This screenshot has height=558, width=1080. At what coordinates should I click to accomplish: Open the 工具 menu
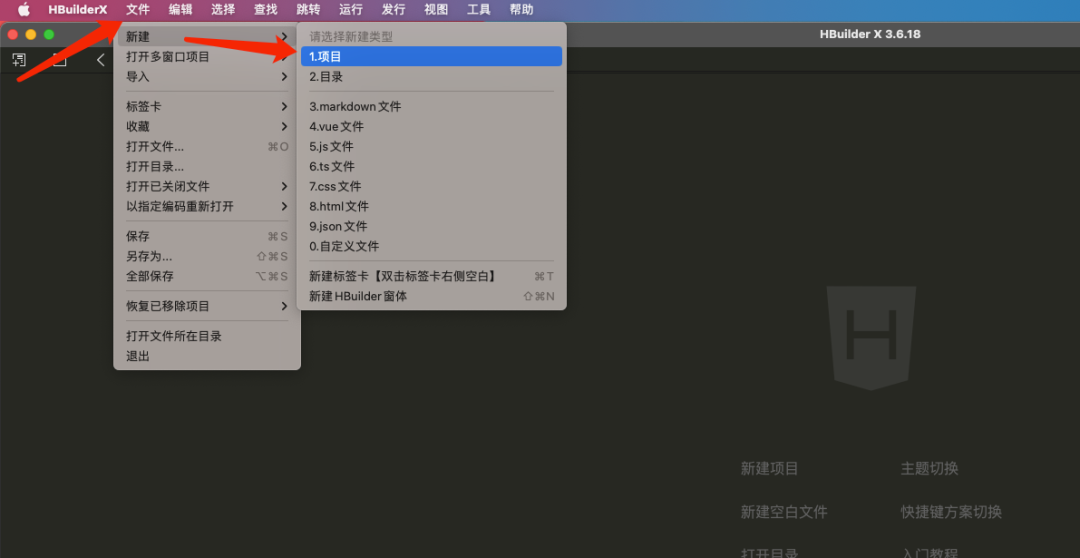pos(479,10)
